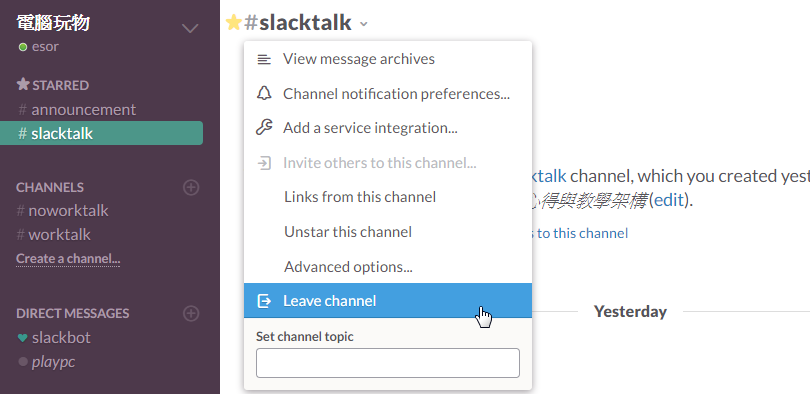The image size is (810, 394).
Task: Click the slackbot heart presence icon
Action: [x=22, y=338]
